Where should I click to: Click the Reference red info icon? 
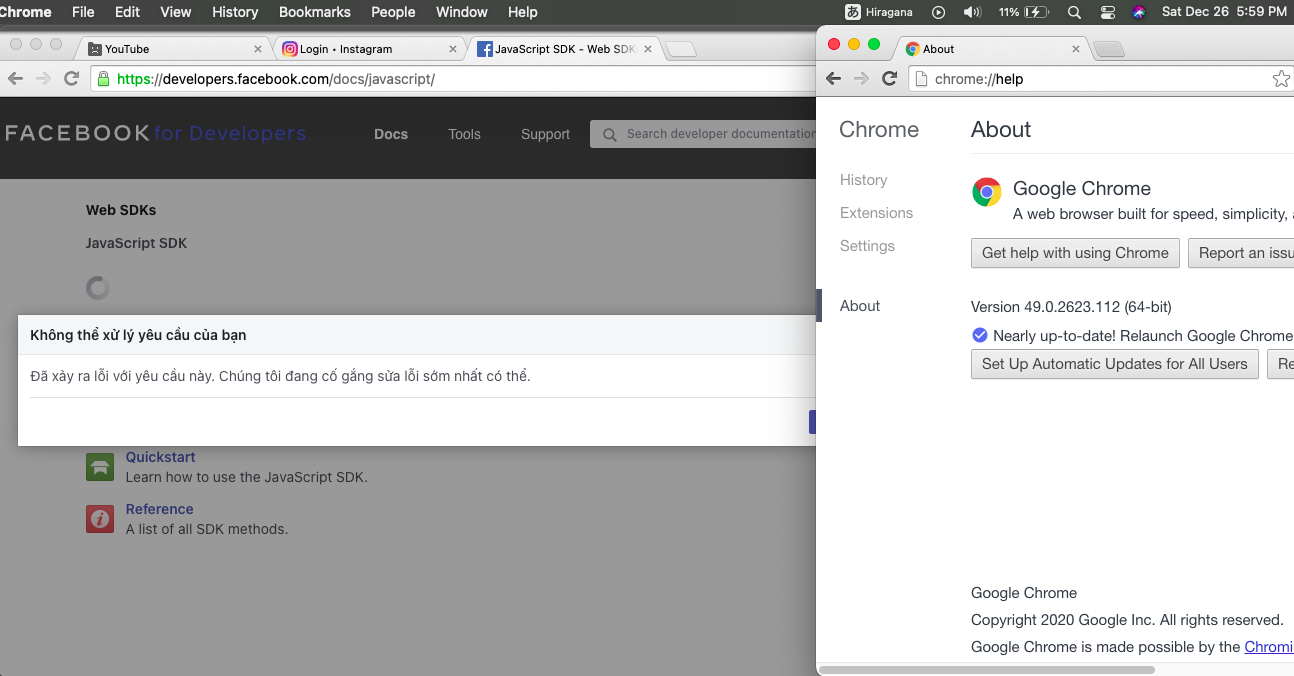coord(100,518)
